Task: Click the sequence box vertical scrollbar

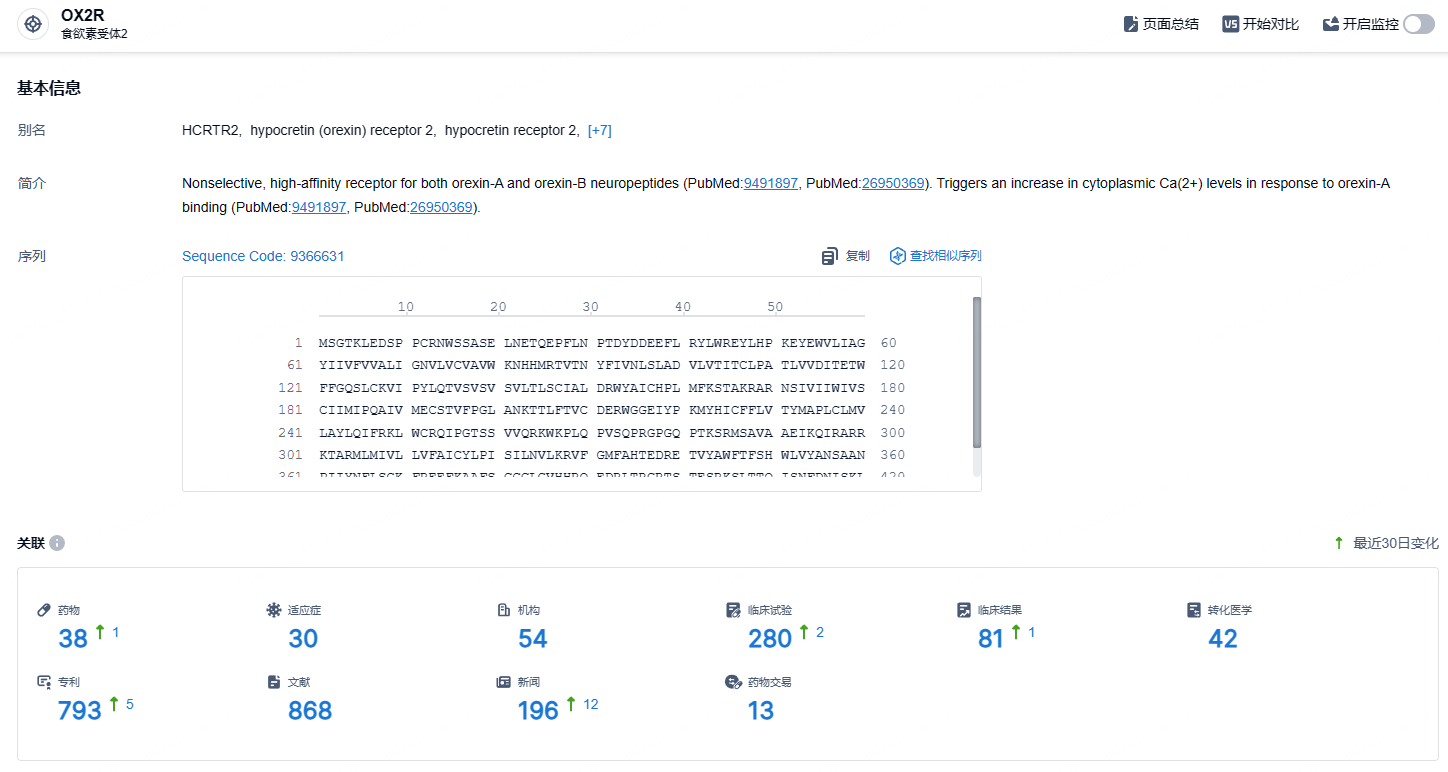Action: coord(977,372)
